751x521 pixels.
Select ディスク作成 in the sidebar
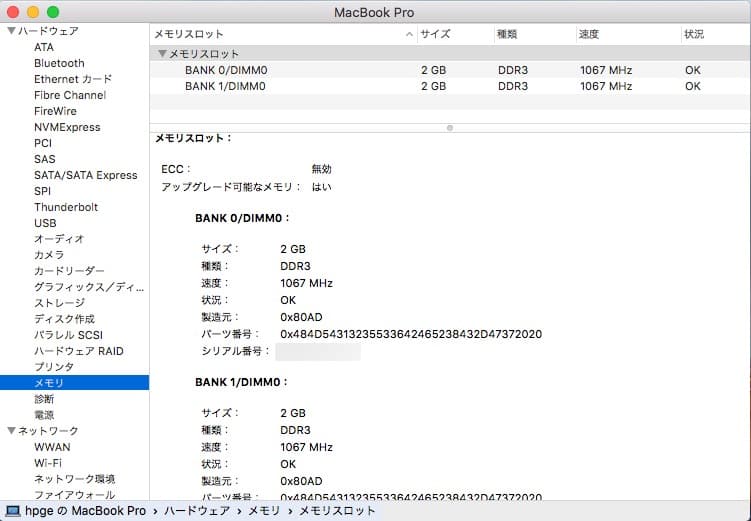click(64, 319)
